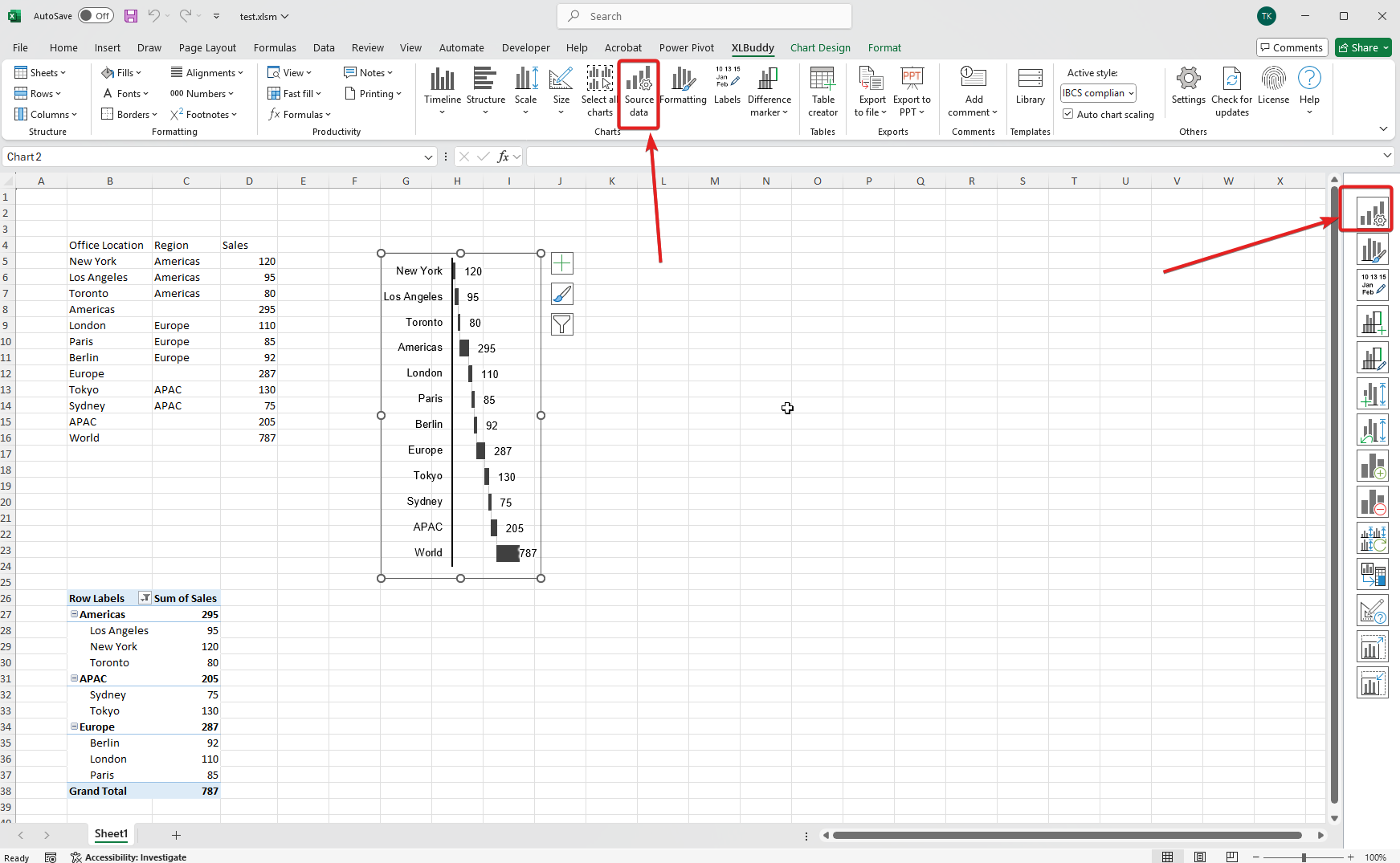Image resolution: width=1400 pixels, height=863 pixels.
Task: Open the Name Box dropdown
Action: (428, 157)
